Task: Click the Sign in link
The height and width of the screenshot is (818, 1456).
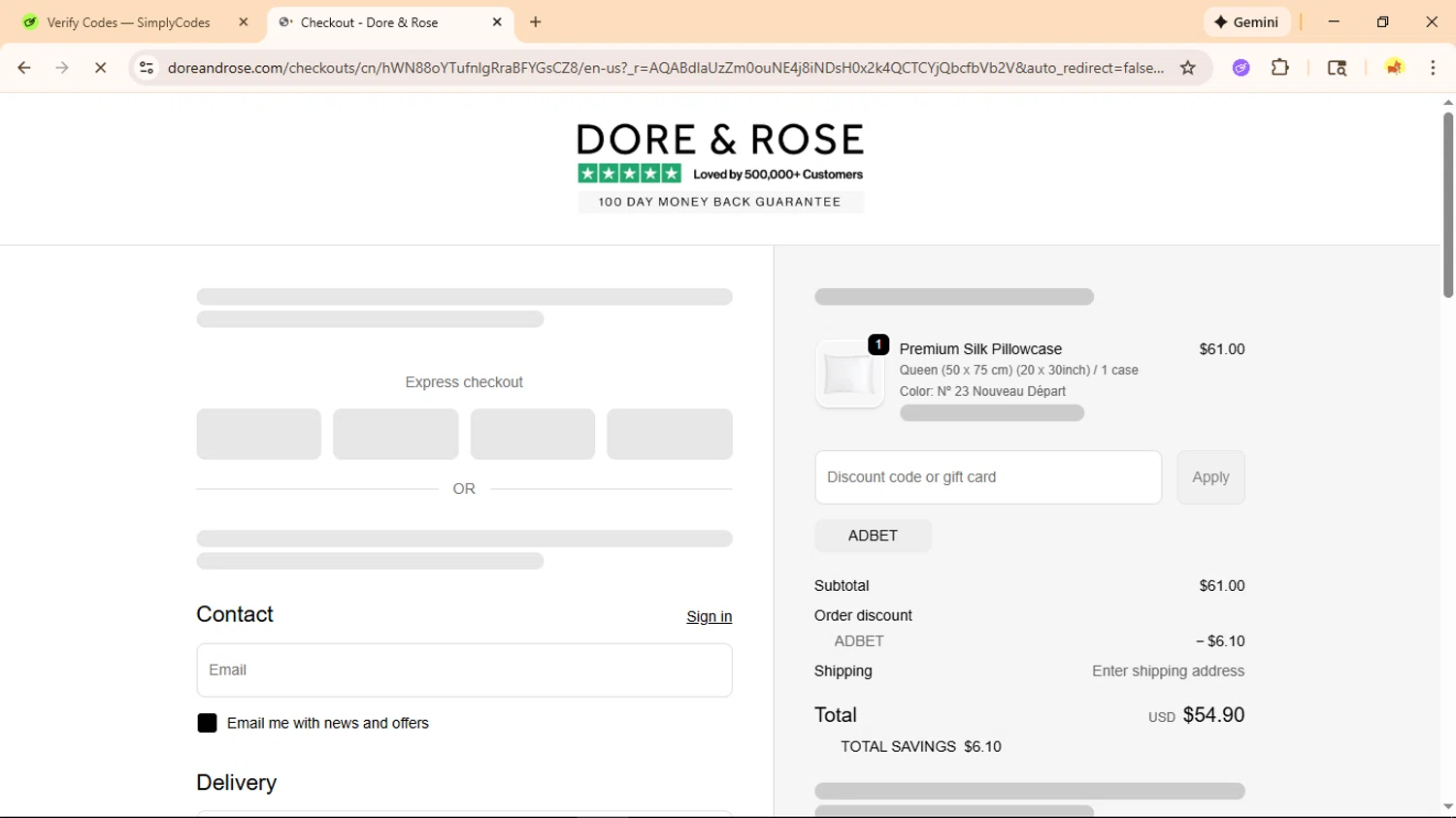Action: [x=709, y=617]
